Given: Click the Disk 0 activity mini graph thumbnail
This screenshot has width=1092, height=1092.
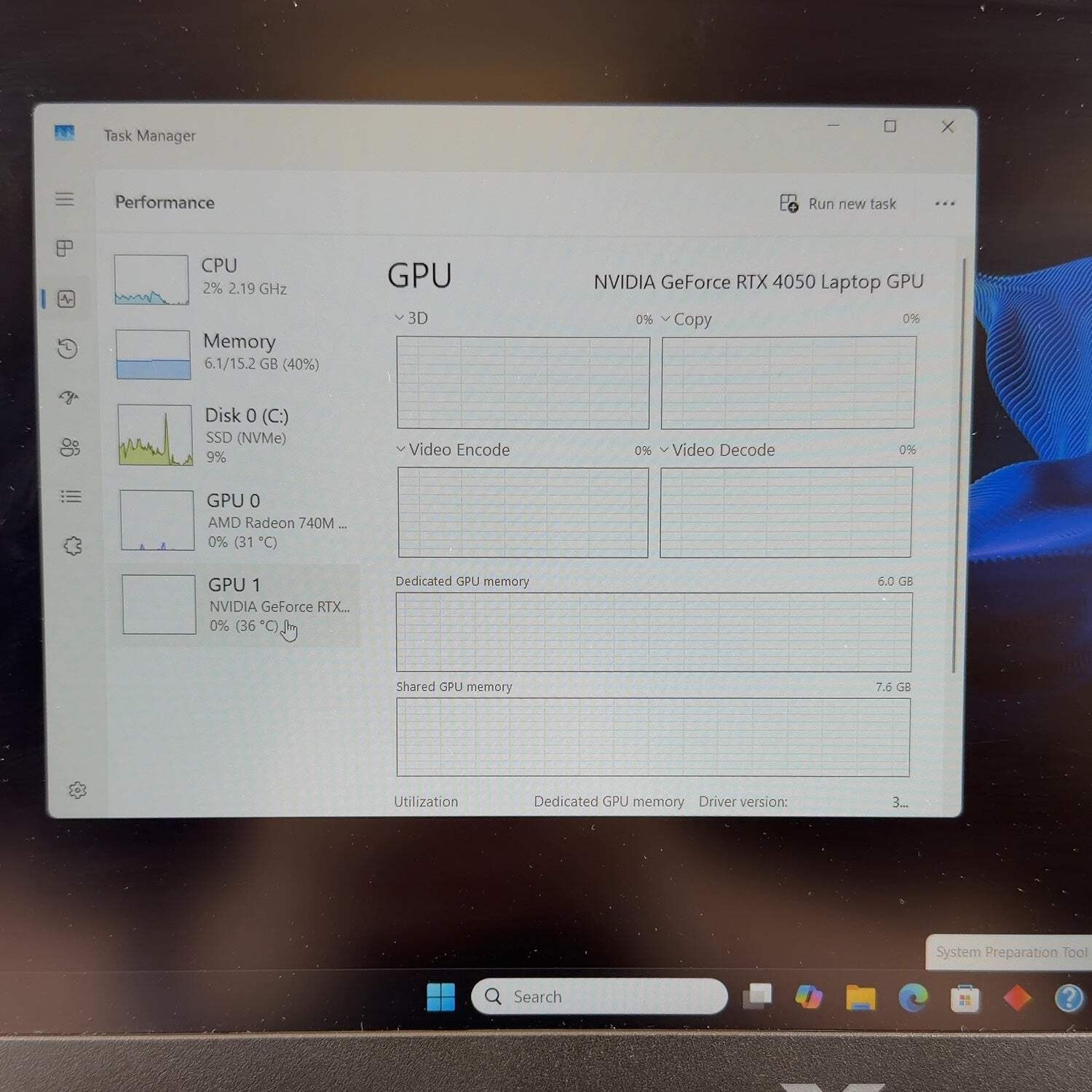Looking at the screenshot, I should pyautogui.click(x=155, y=435).
